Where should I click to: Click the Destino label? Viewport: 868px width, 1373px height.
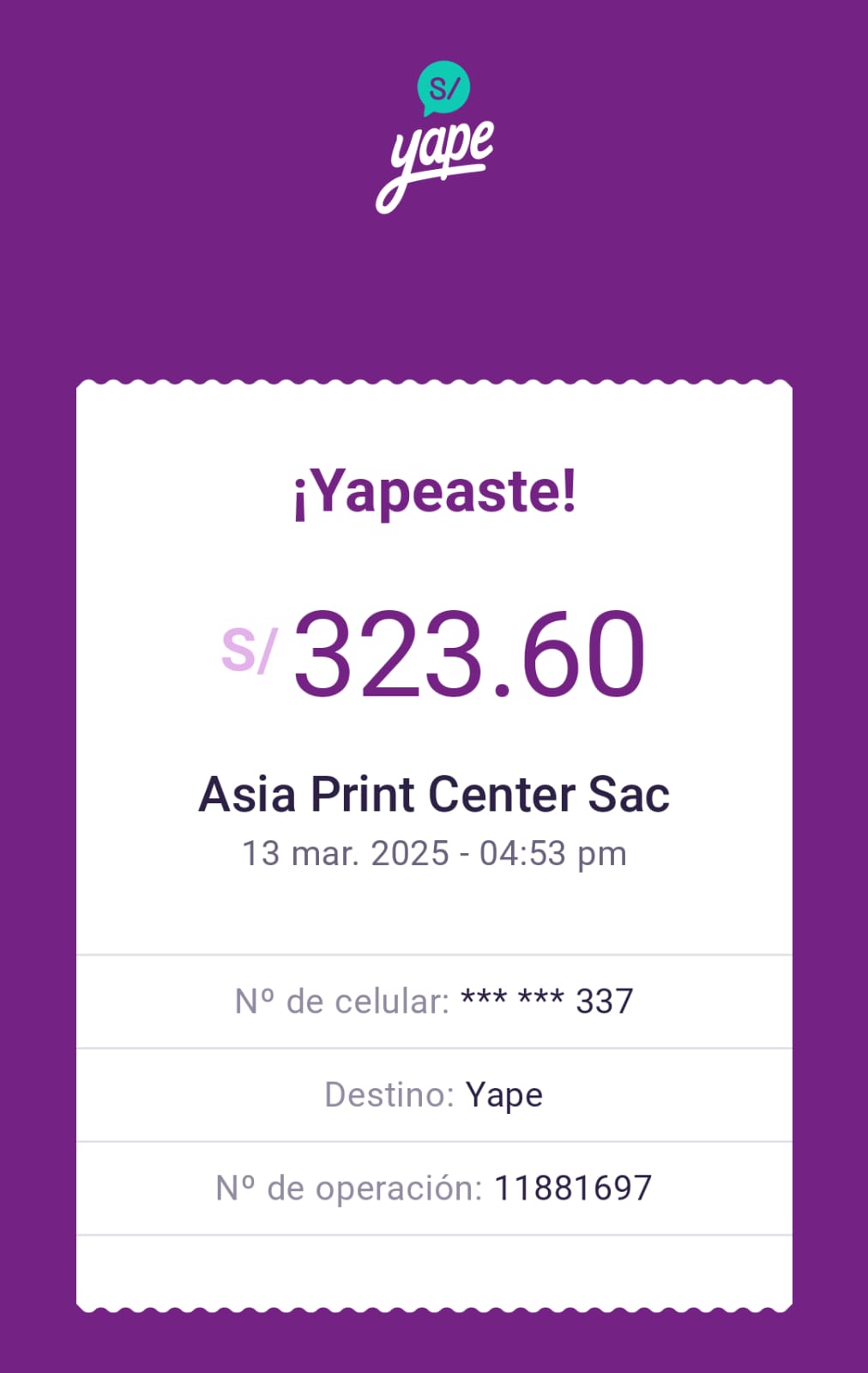tap(389, 1095)
